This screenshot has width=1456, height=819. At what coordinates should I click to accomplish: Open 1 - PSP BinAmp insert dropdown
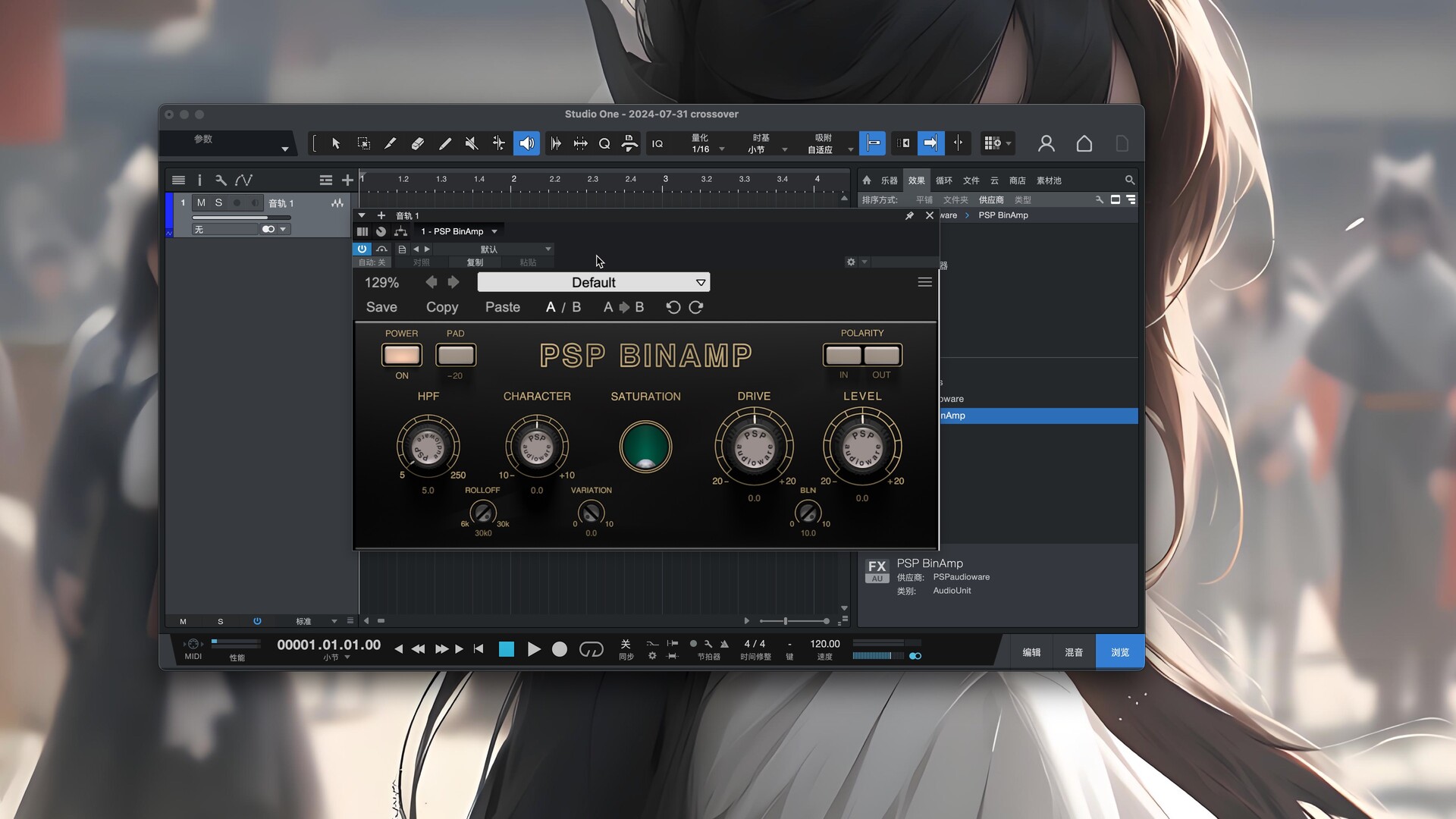pos(459,231)
